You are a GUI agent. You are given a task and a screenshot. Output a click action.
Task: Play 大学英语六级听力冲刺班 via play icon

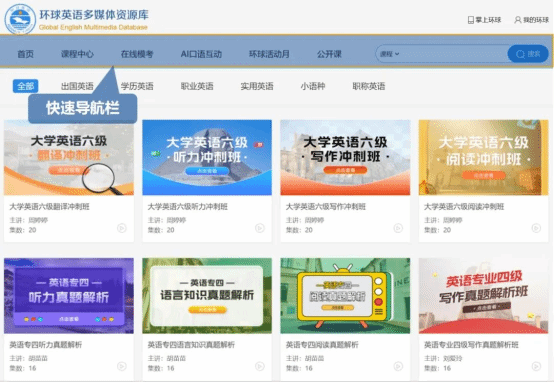[260, 228]
